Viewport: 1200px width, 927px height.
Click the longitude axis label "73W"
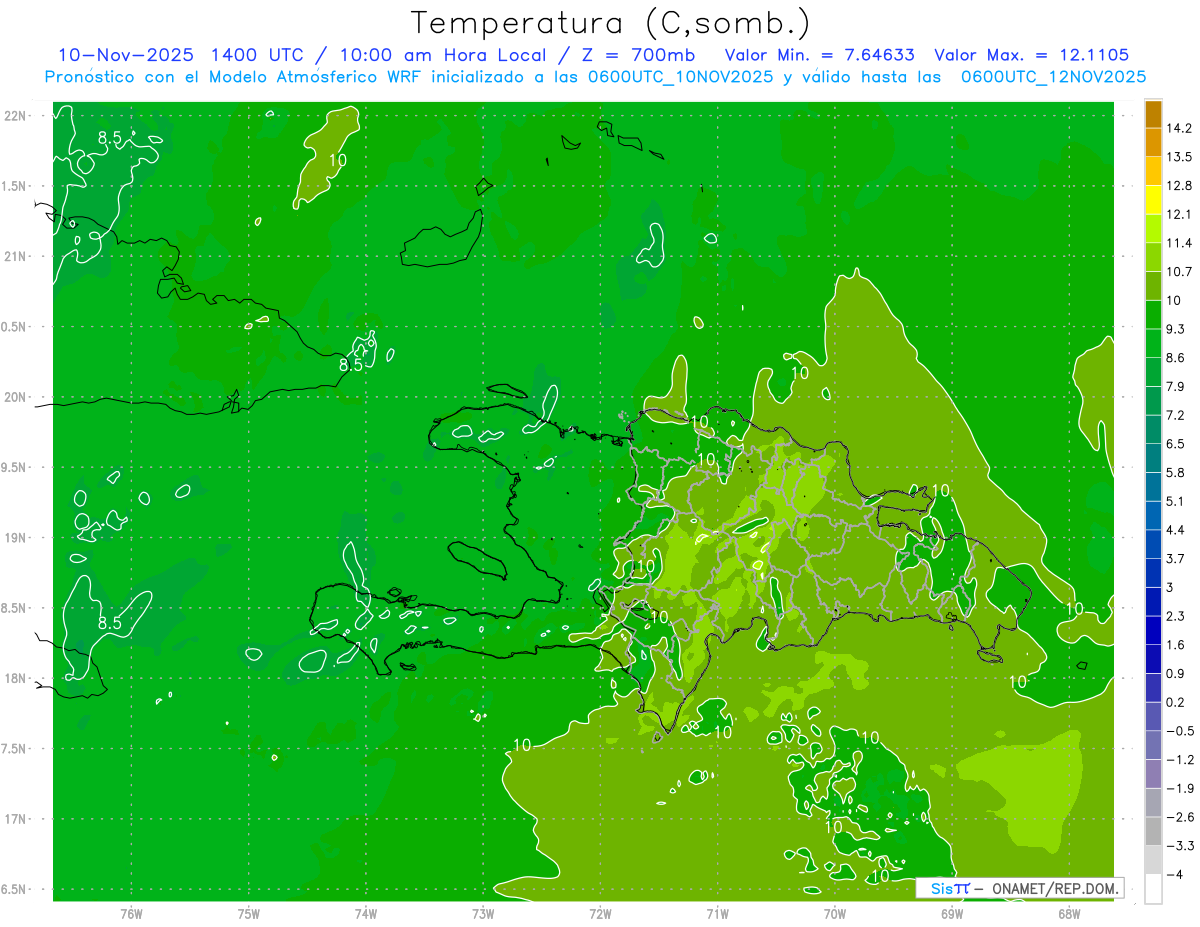tap(483, 914)
